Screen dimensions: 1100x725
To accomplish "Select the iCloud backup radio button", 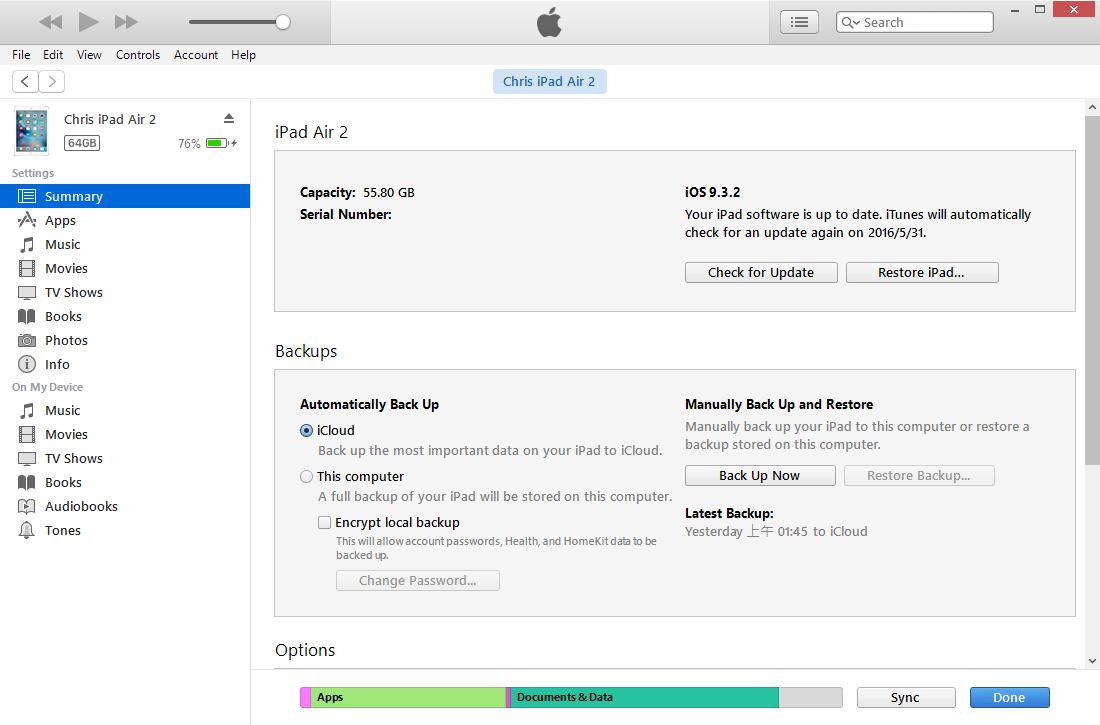I will (x=307, y=430).
